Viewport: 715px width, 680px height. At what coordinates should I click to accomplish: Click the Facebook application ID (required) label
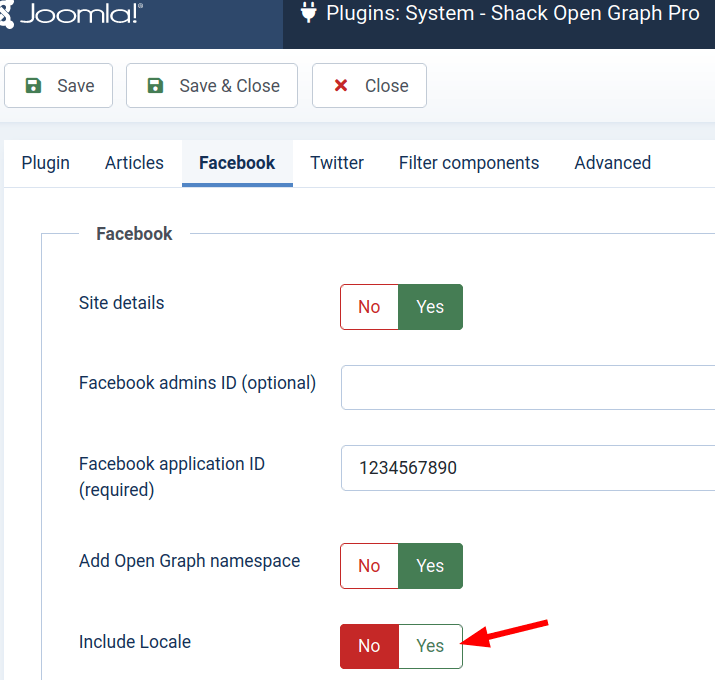coord(172,477)
